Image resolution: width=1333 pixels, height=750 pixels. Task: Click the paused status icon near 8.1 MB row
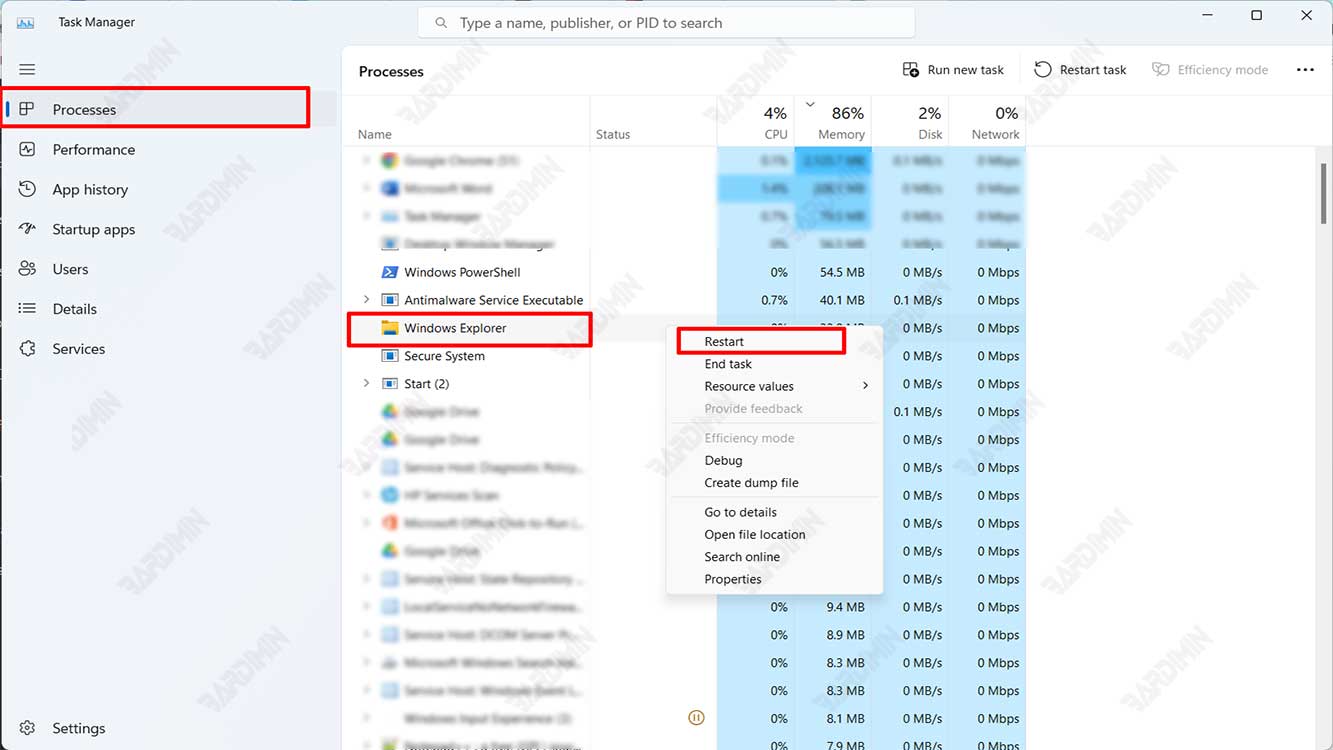(x=697, y=718)
